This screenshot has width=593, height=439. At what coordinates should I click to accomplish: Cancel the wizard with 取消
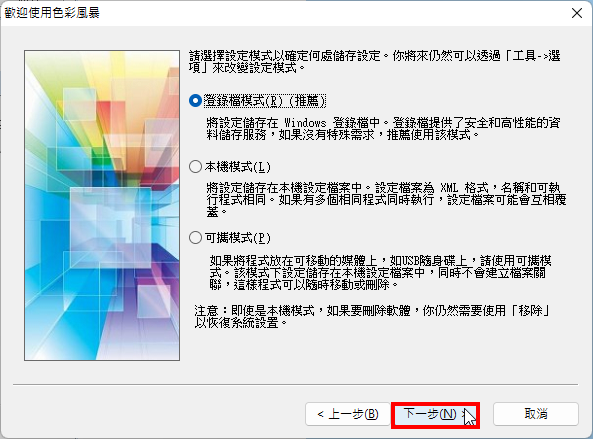(x=536, y=414)
